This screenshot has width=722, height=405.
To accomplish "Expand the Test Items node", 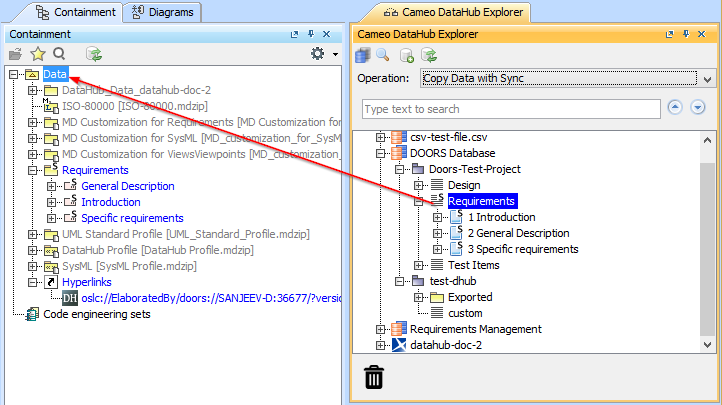I will pos(418,265).
